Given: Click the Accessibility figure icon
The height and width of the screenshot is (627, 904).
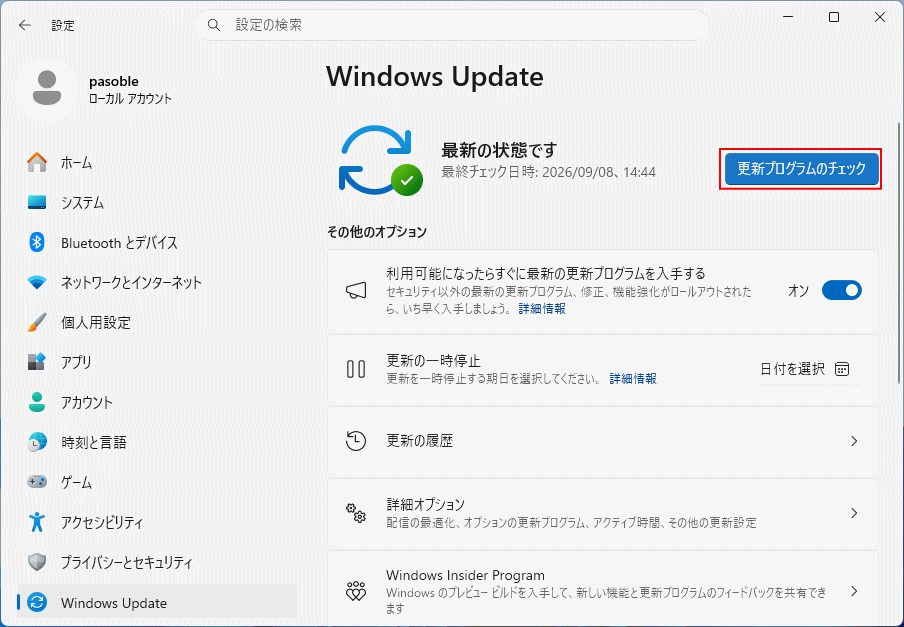Looking at the screenshot, I should coord(37,522).
